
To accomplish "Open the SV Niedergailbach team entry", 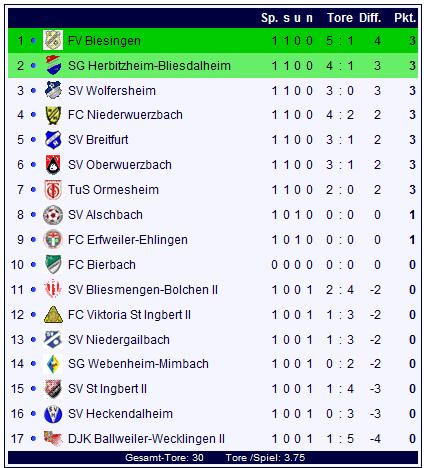I will coord(119,340).
